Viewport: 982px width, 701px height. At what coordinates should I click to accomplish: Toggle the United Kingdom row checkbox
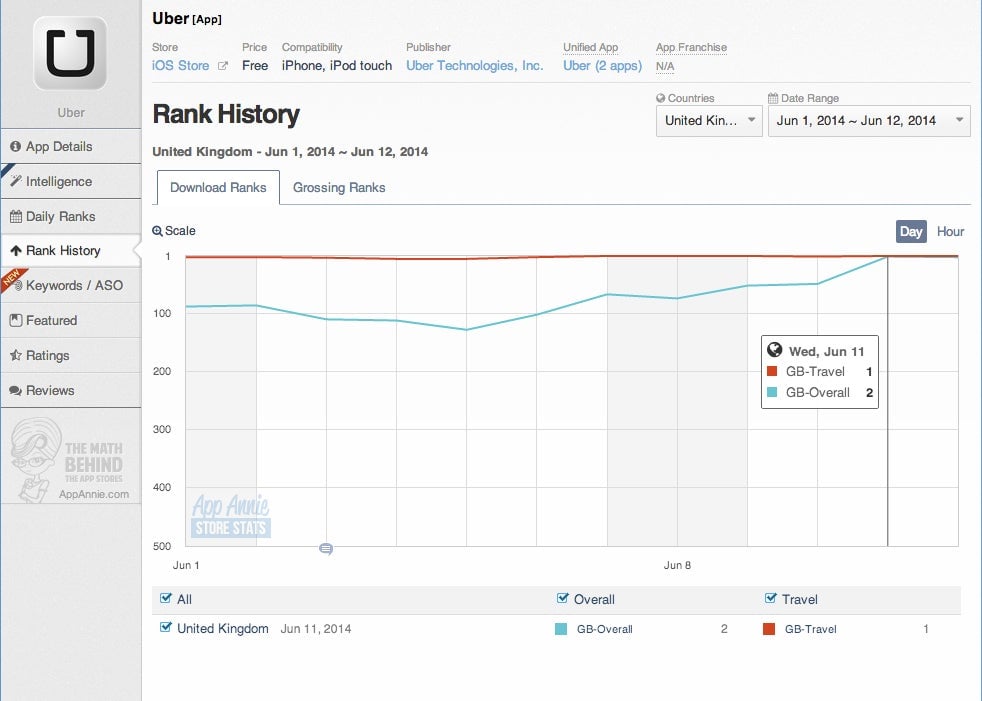pos(165,627)
